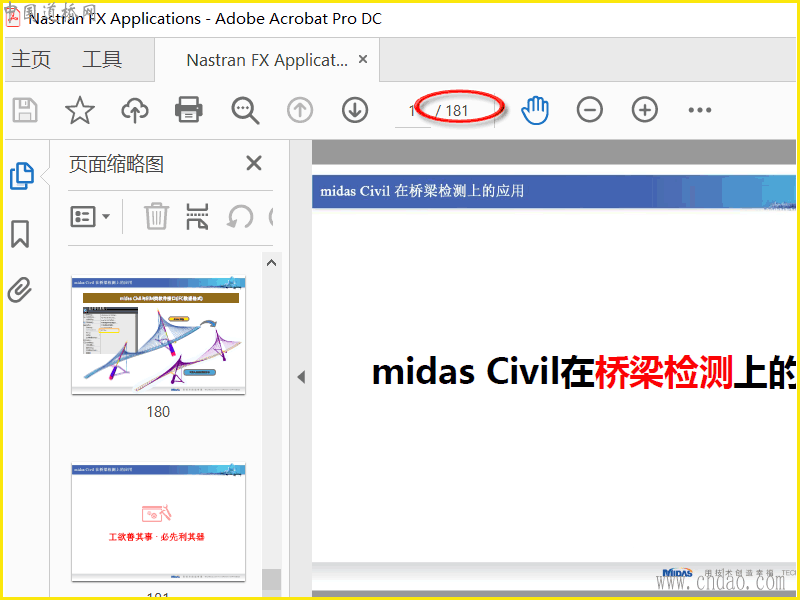
Task: Click the thumbnail scrollbar up arrow
Action: (271, 263)
